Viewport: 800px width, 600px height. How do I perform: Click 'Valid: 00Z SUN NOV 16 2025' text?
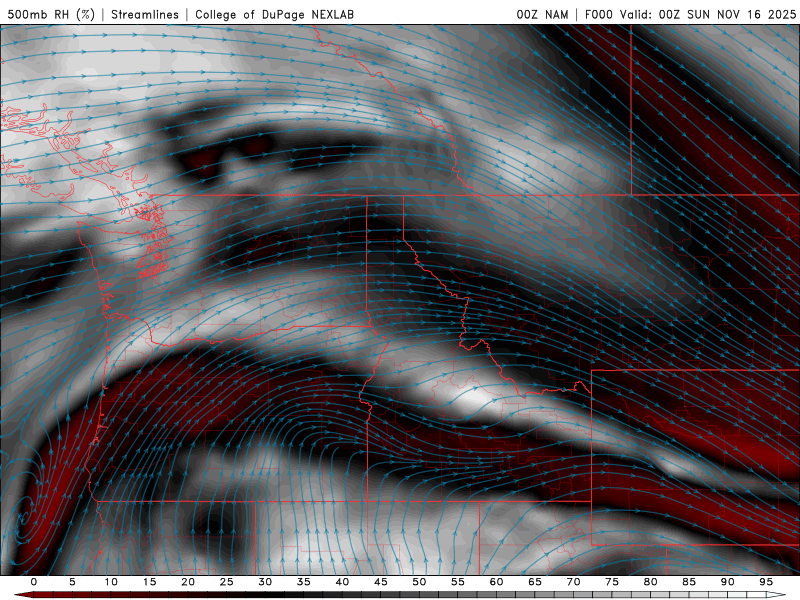coord(708,14)
